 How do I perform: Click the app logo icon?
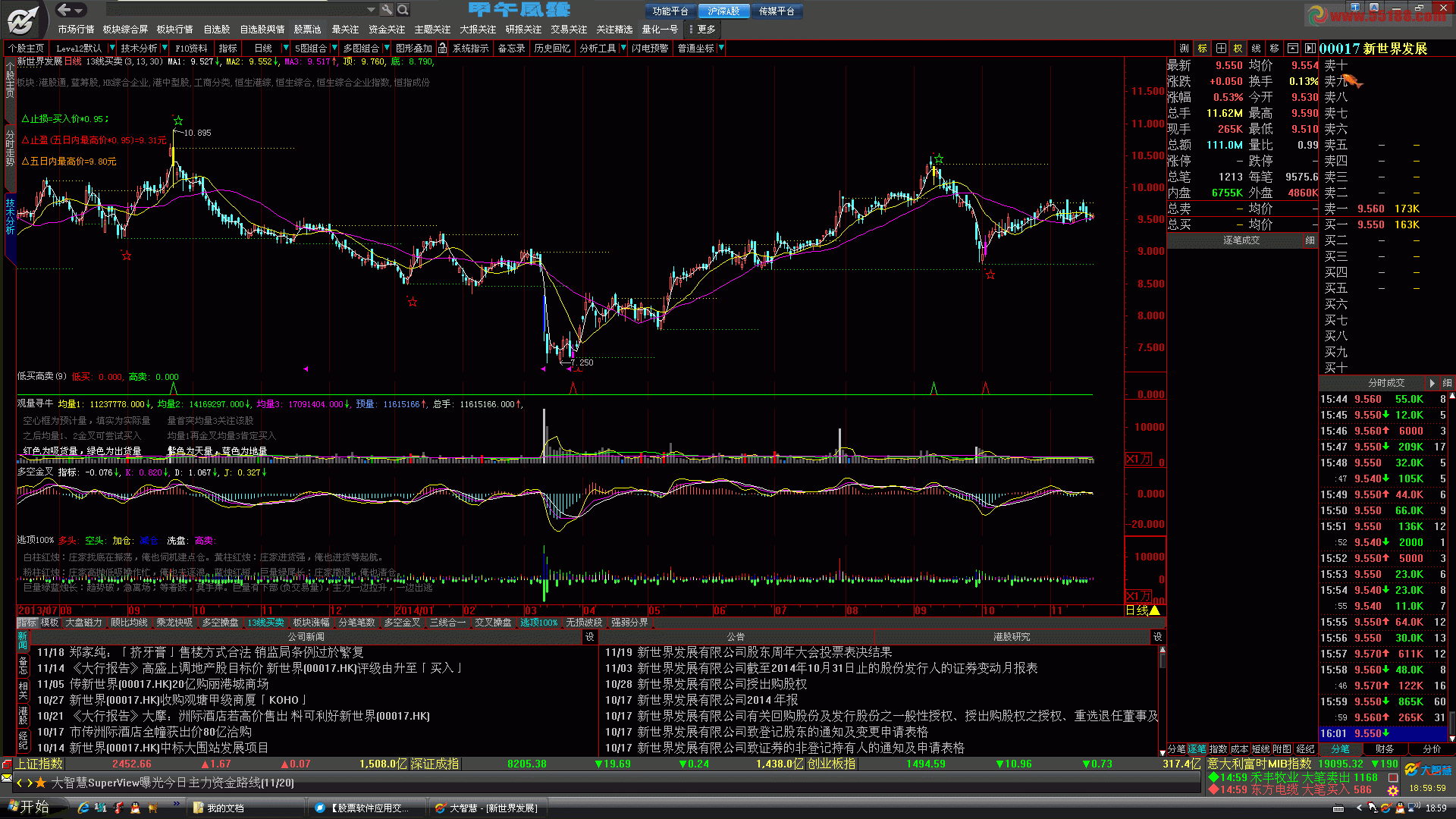point(24,19)
